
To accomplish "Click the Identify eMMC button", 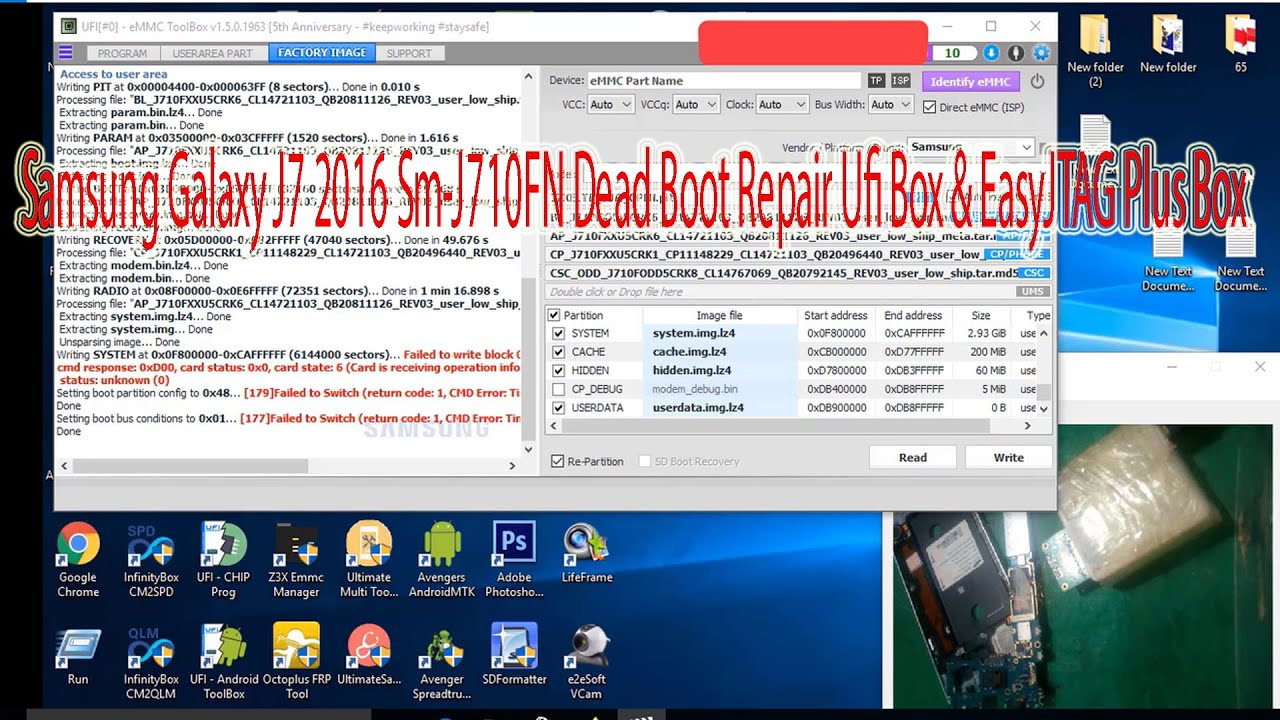I will 970,81.
